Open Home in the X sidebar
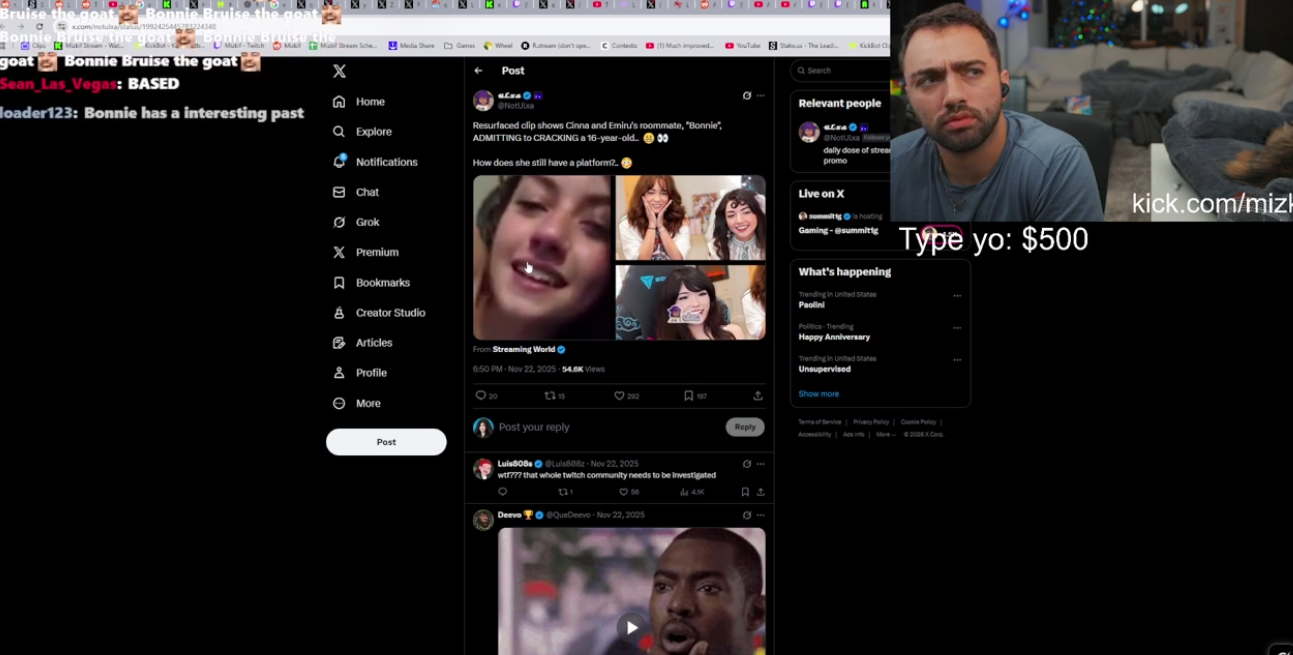 pyautogui.click(x=359, y=102)
